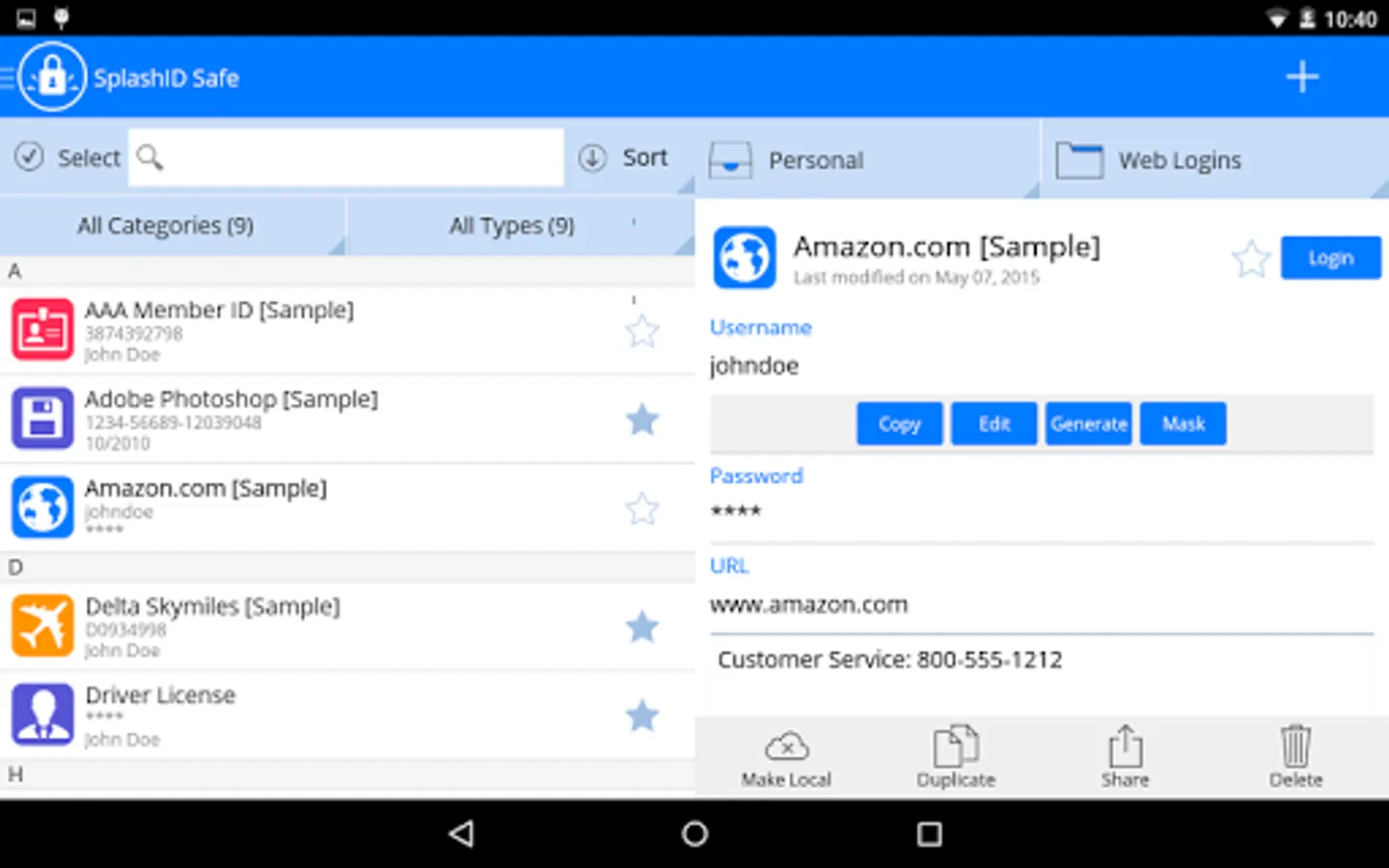Focus the search input field
This screenshot has height=868, width=1389.
click(x=346, y=157)
